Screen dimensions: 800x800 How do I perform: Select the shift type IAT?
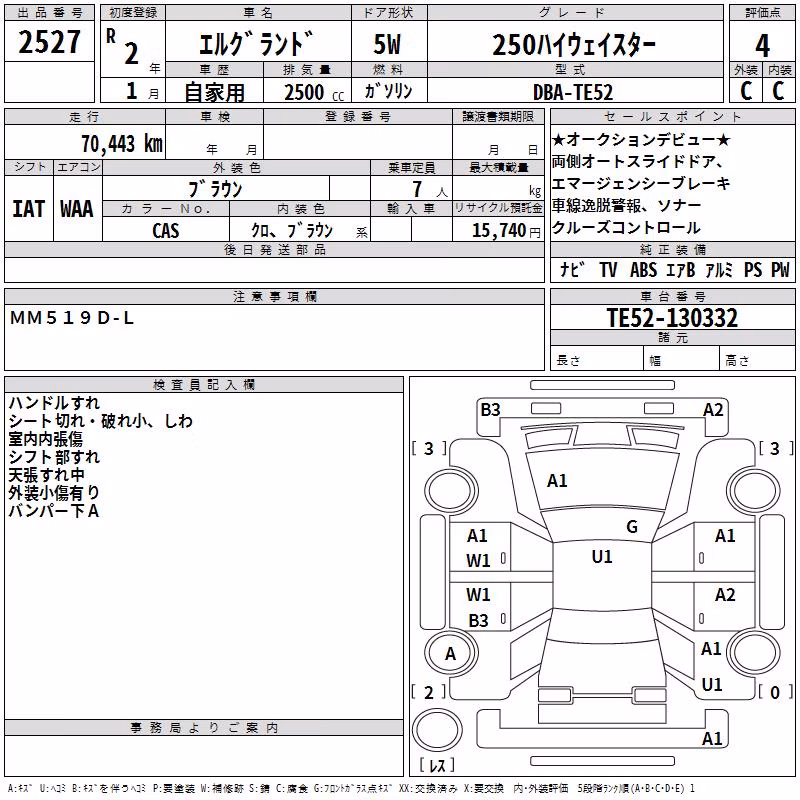(28, 209)
